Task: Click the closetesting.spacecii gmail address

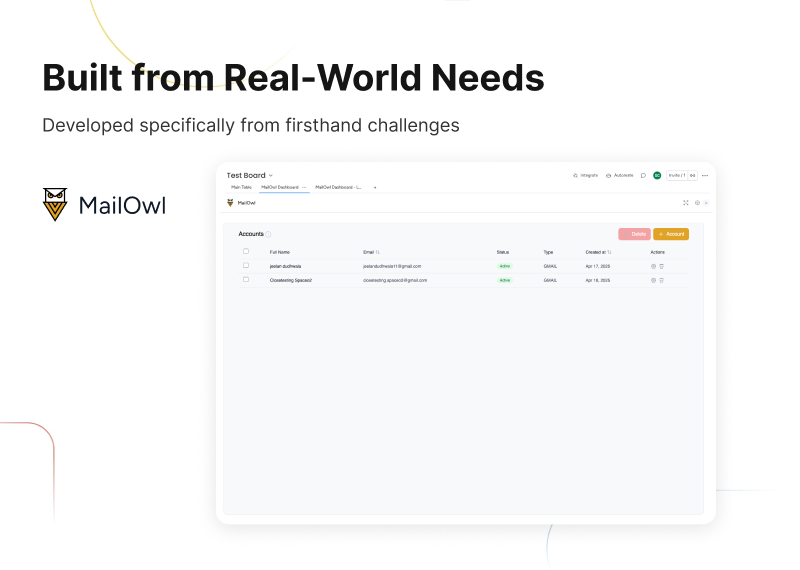Action: point(395,281)
